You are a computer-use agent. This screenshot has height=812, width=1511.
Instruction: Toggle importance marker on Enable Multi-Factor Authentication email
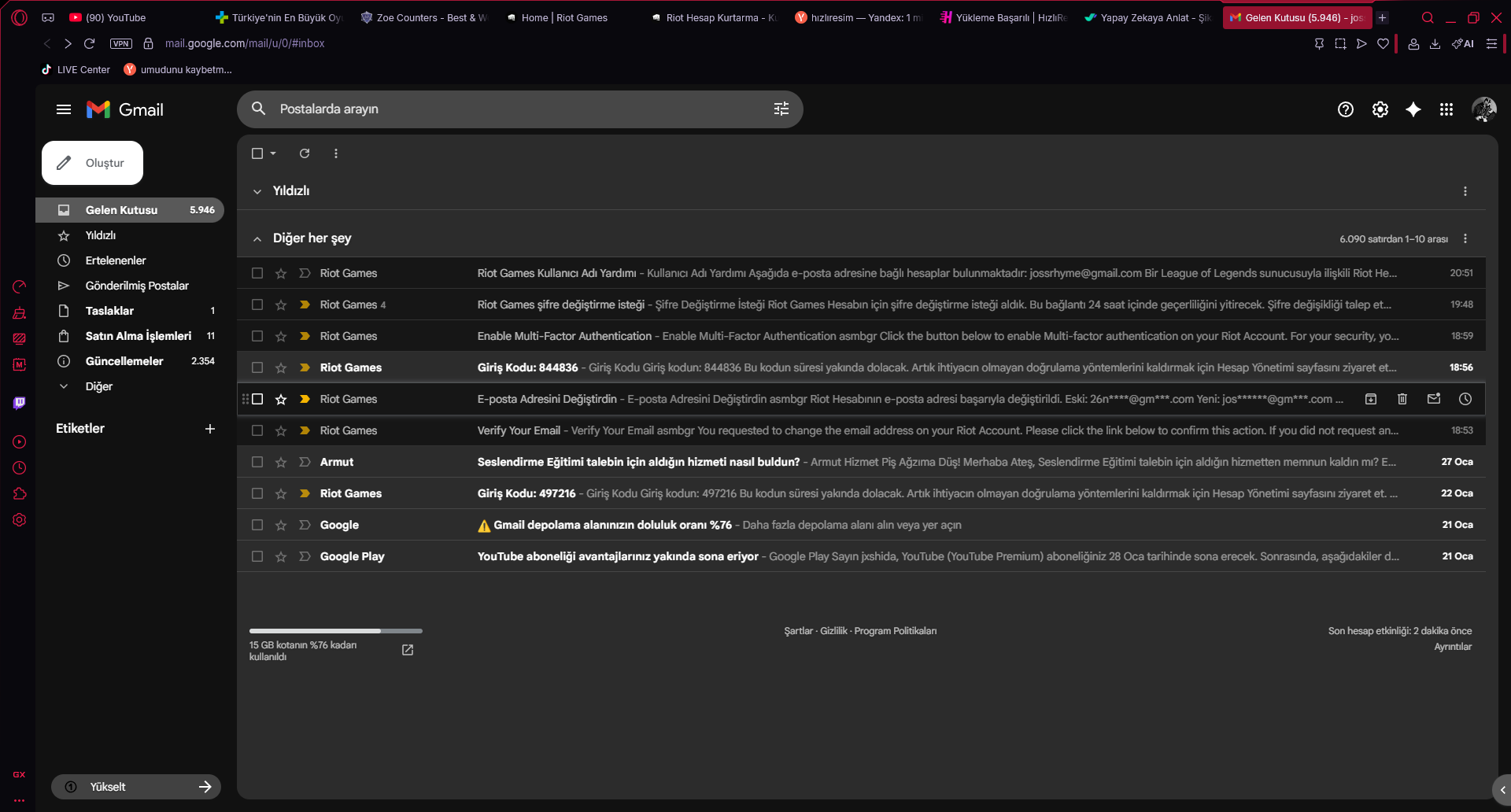click(305, 336)
